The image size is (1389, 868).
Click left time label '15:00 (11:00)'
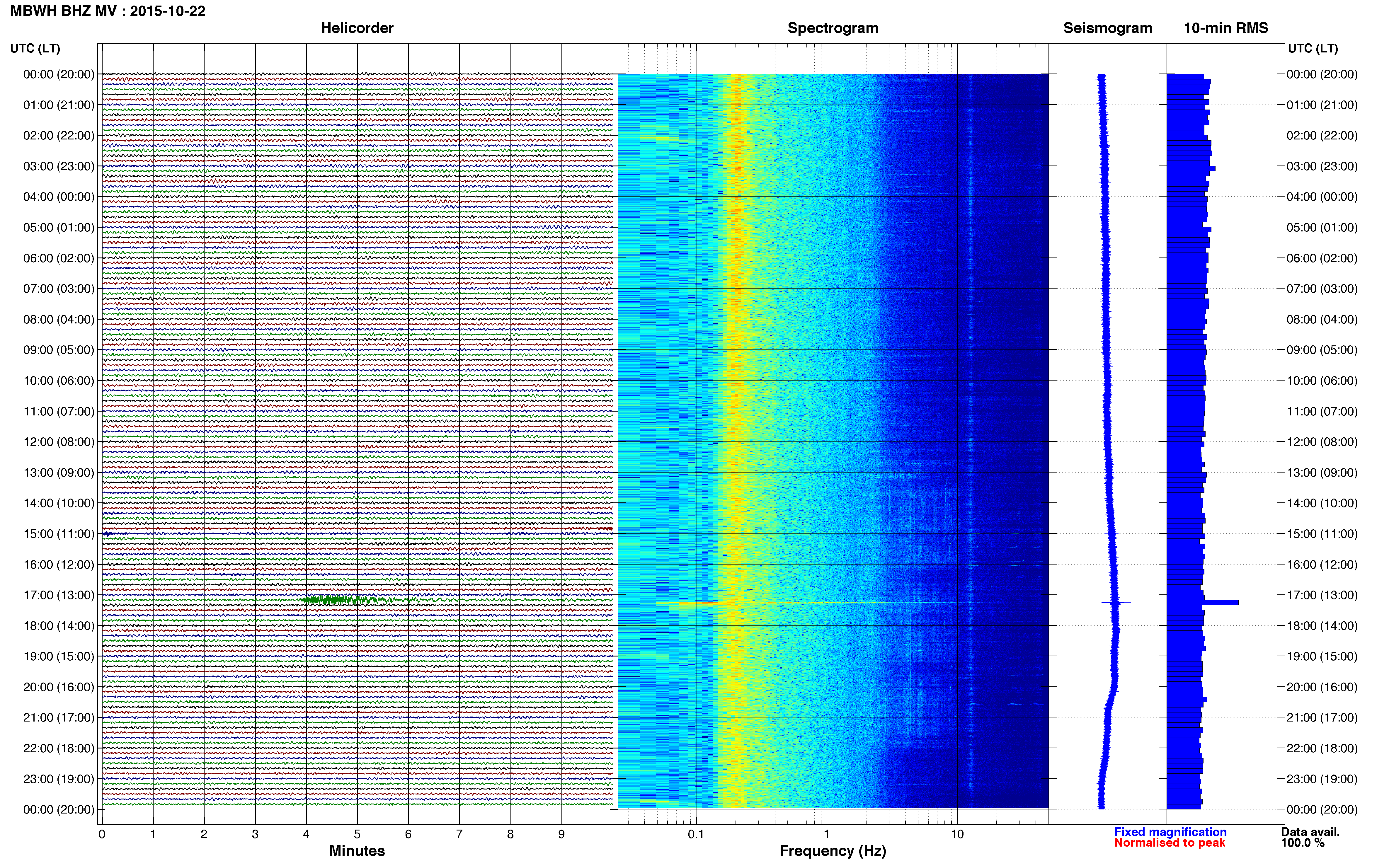59,534
